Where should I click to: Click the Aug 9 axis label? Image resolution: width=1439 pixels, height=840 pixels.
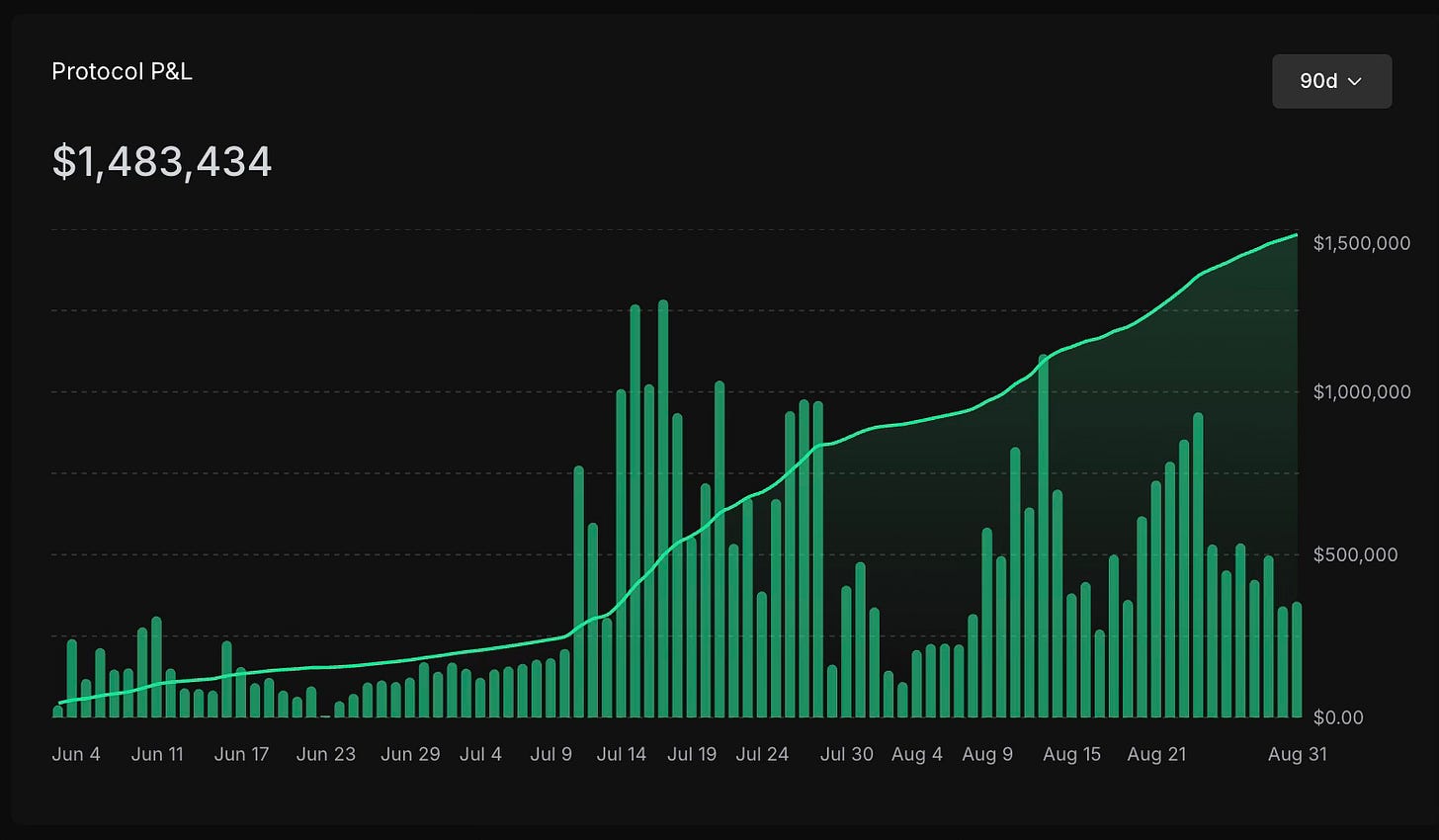pos(987,754)
